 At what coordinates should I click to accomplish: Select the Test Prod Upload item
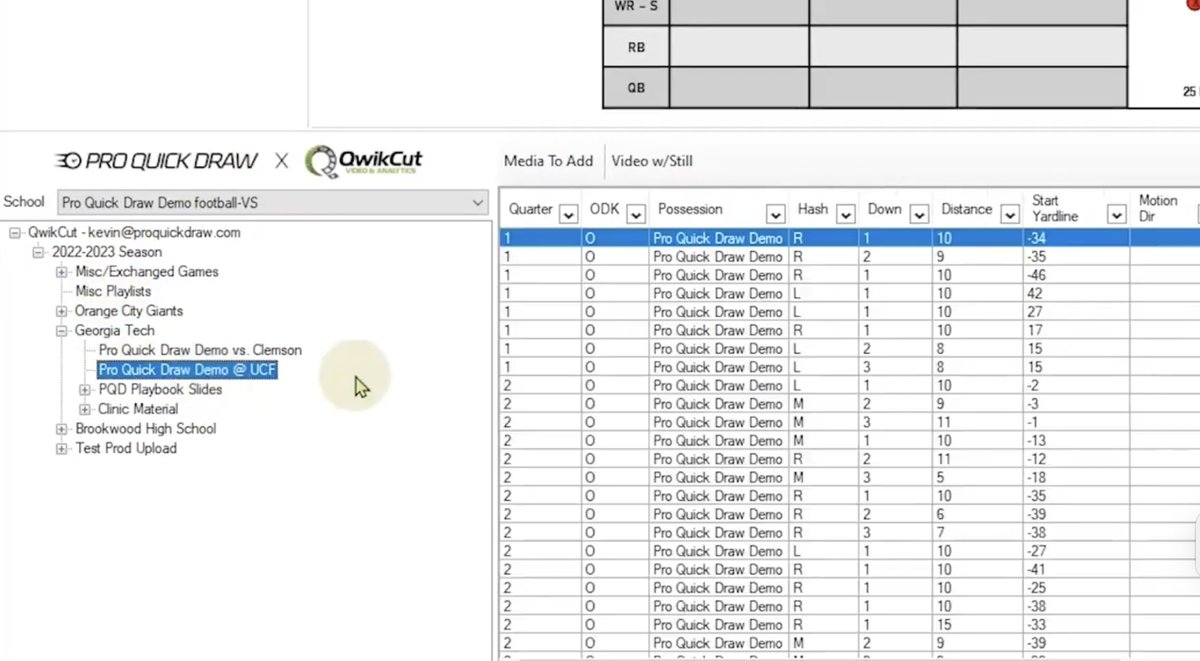[126, 448]
